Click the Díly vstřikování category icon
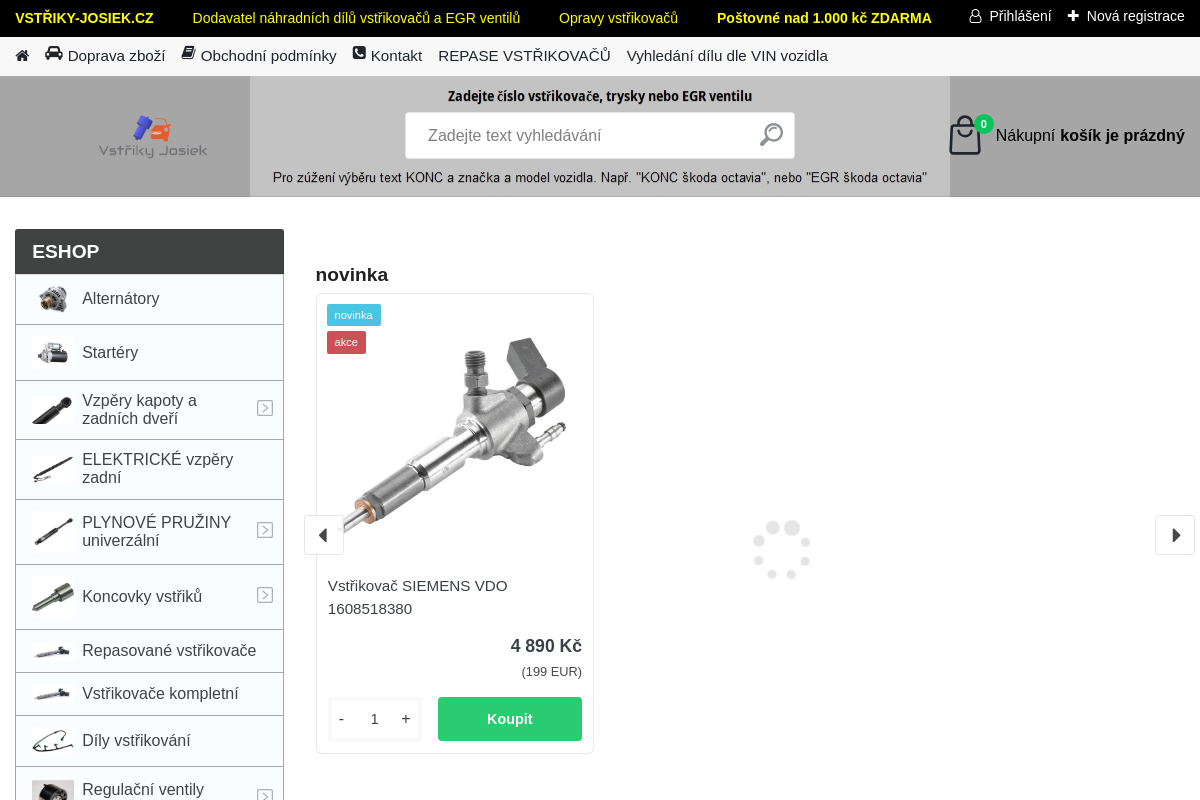Screen dimensions: 1200x800 [52, 741]
